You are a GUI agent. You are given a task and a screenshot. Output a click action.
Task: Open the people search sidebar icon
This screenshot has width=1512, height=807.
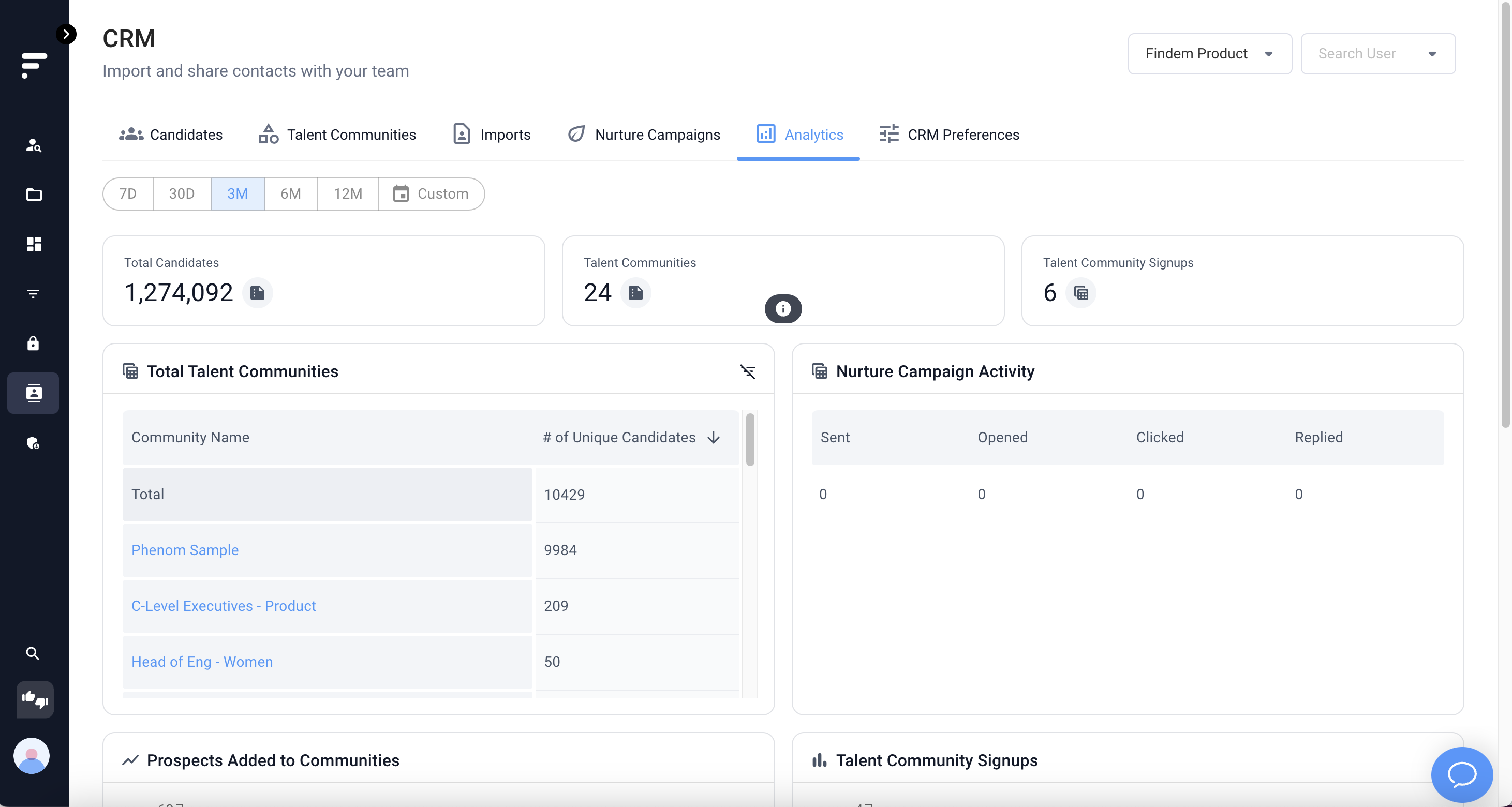(x=34, y=145)
